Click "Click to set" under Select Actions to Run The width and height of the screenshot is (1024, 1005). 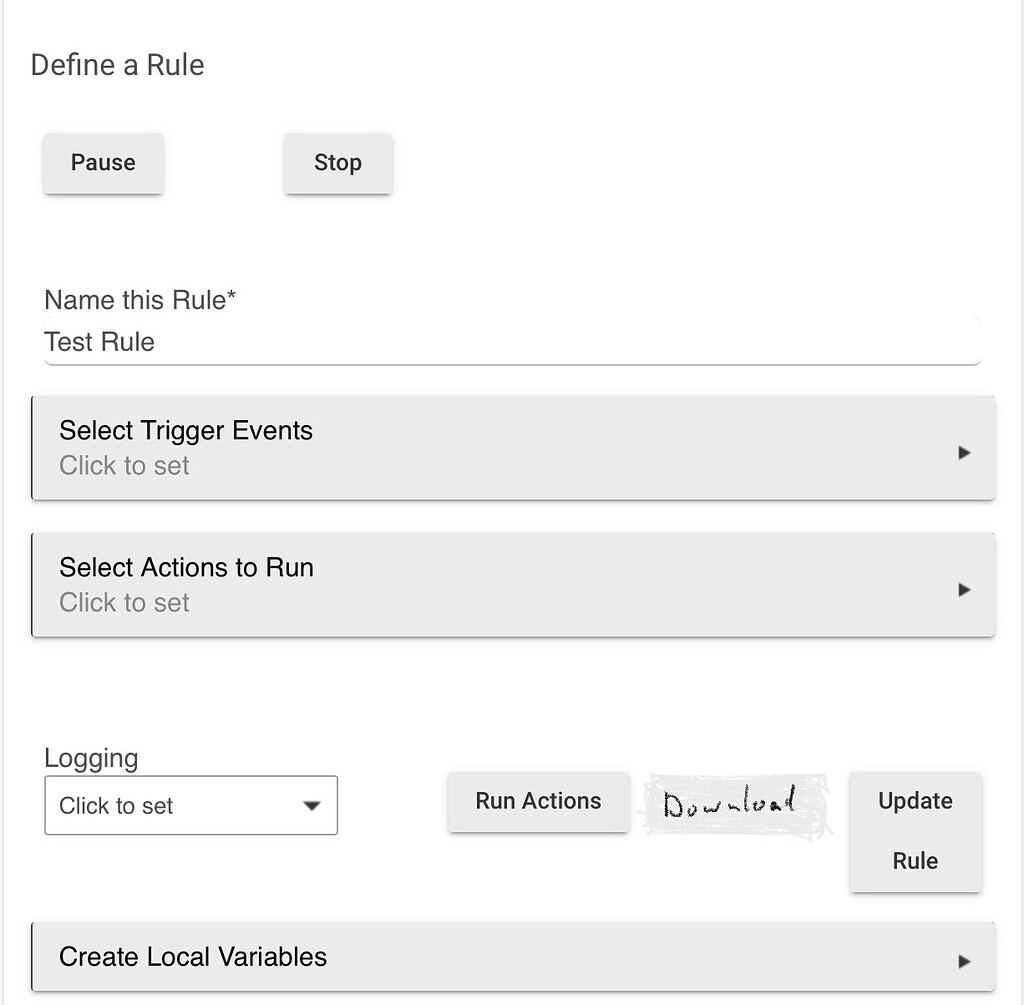tap(124, 602)
